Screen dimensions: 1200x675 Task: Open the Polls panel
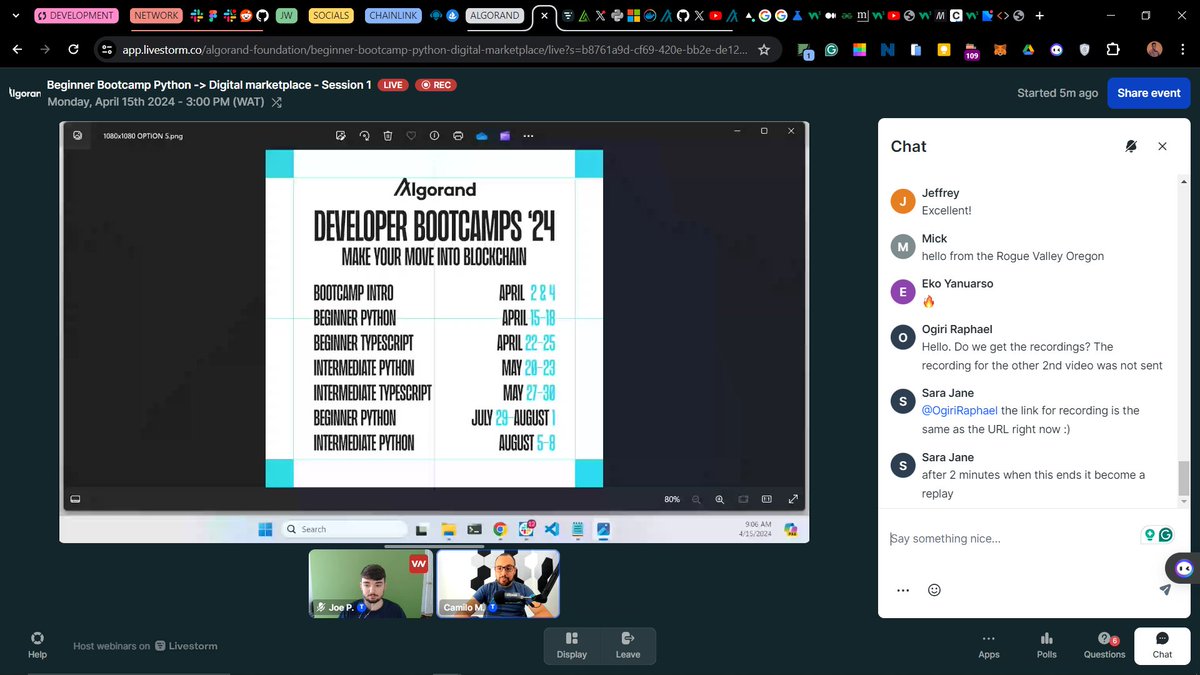coord(1046,645)
